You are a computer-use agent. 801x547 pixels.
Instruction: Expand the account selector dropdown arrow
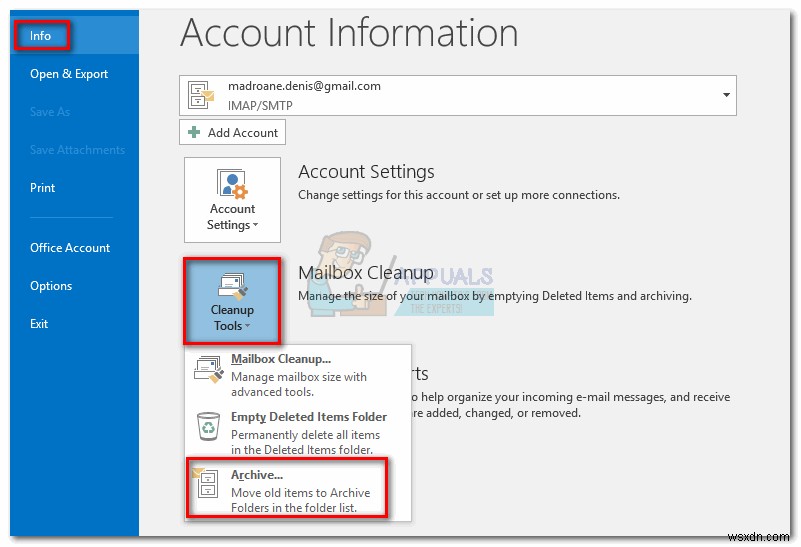click(726, 95)
